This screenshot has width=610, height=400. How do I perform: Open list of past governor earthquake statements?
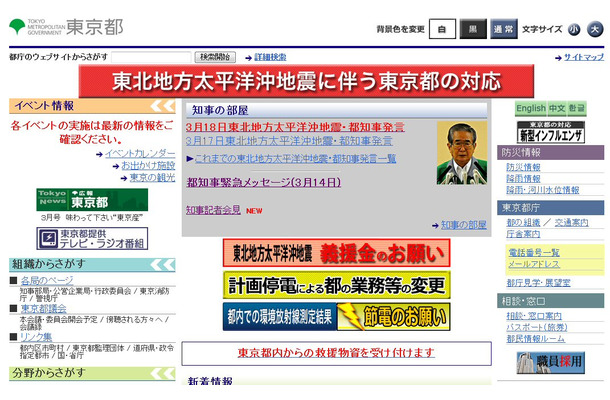(295, 159)
